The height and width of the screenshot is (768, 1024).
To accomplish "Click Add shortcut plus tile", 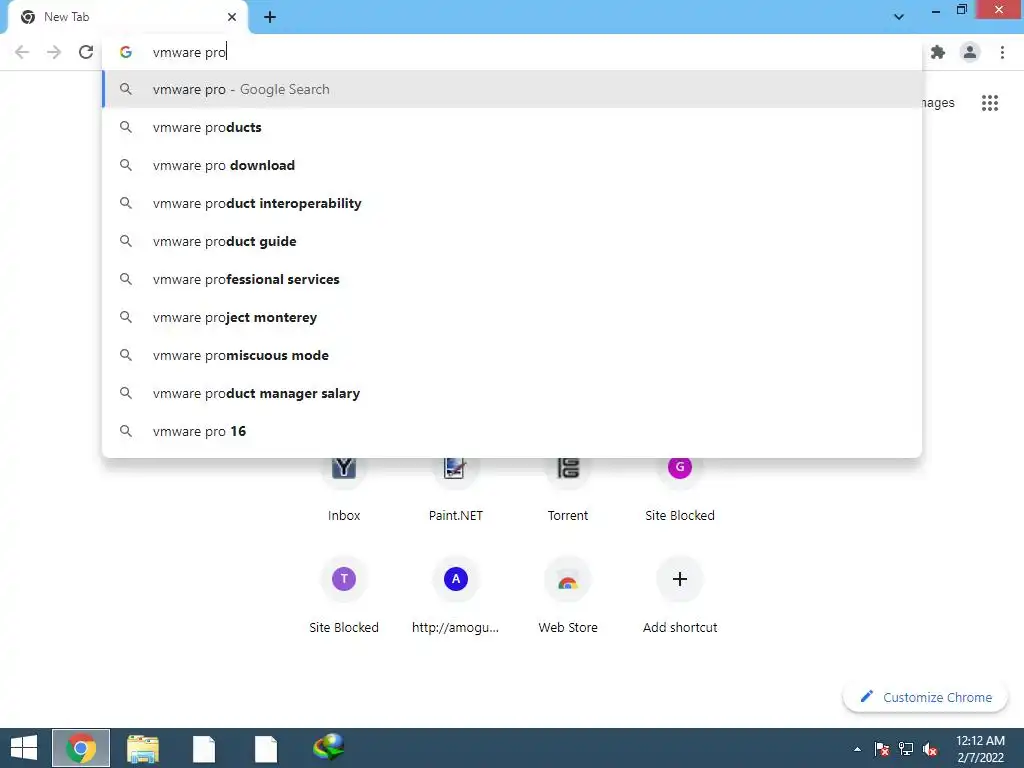I will pyautogui.click(x=680, y=596).
